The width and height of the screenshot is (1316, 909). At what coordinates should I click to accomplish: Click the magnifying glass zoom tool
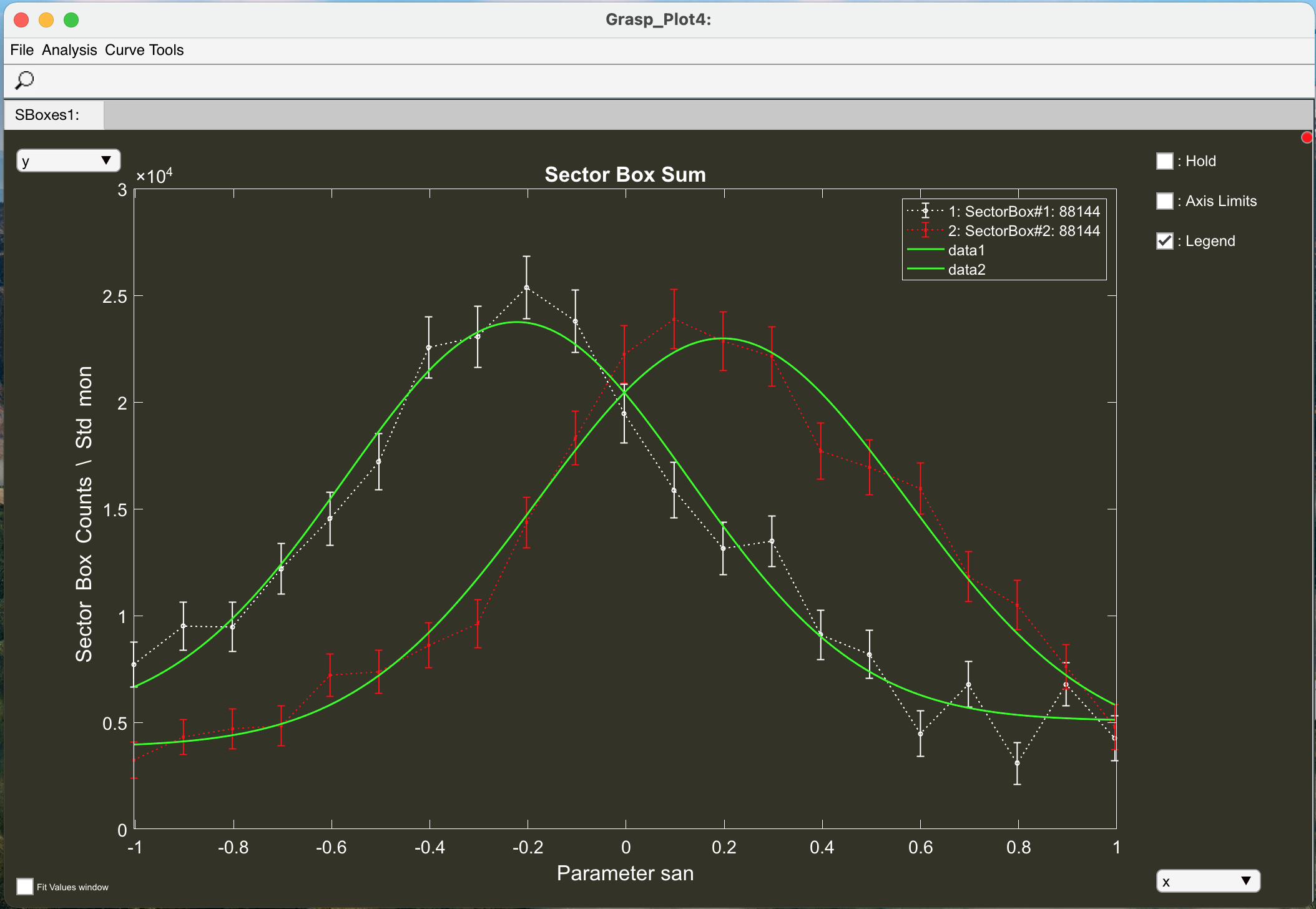24,80
